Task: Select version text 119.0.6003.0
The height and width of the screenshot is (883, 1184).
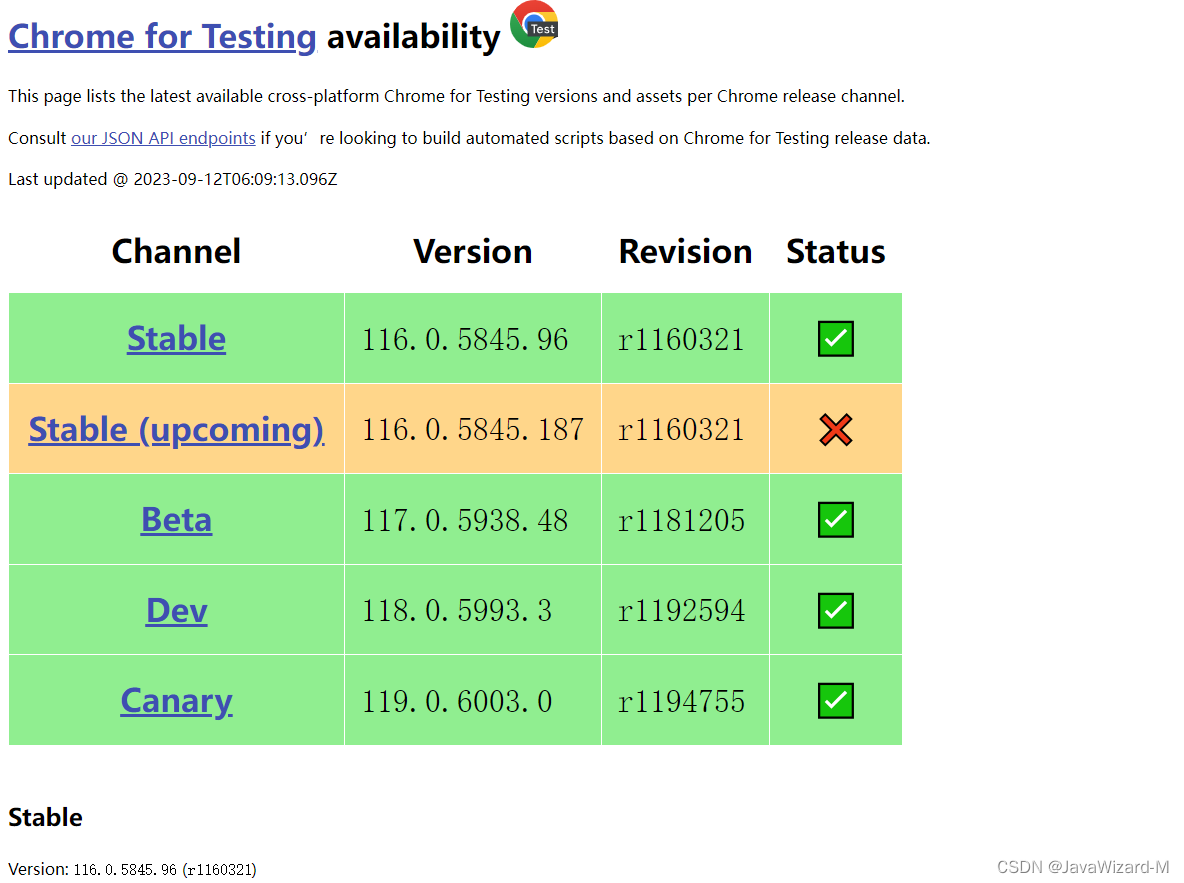Action: [x=458, y=702]
